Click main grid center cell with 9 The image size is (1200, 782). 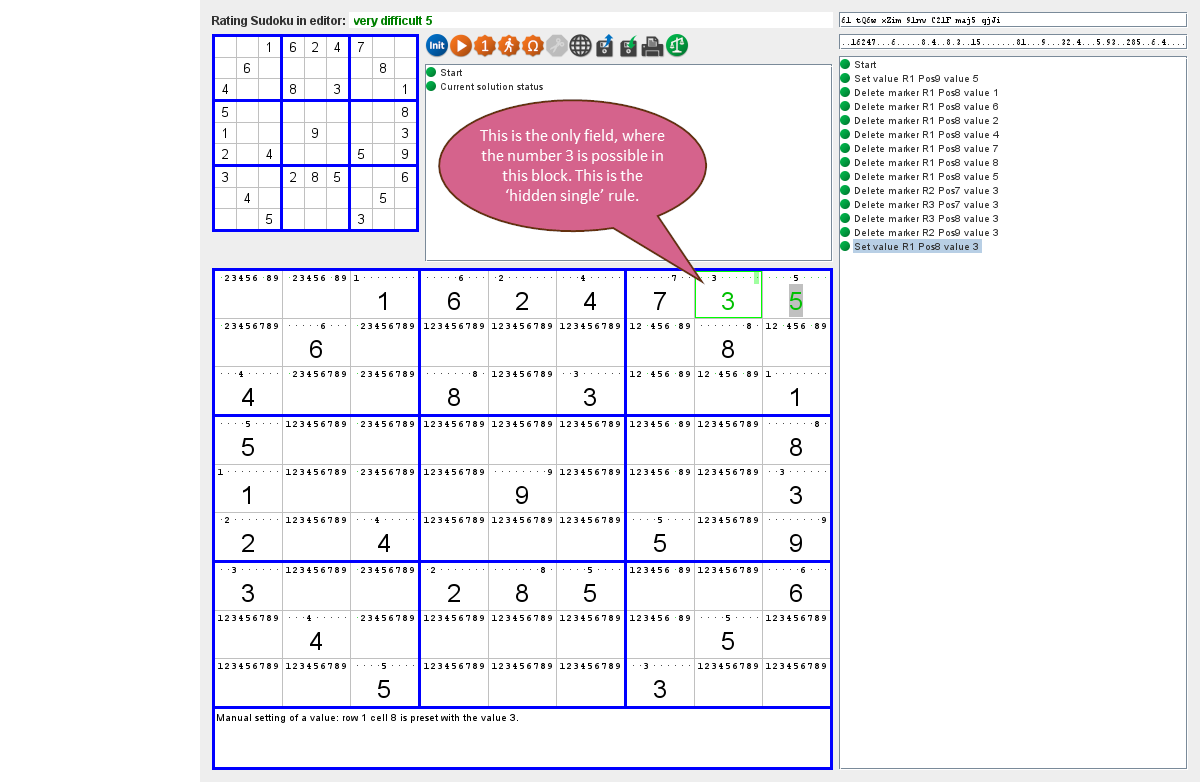click(x=522, y=488)
